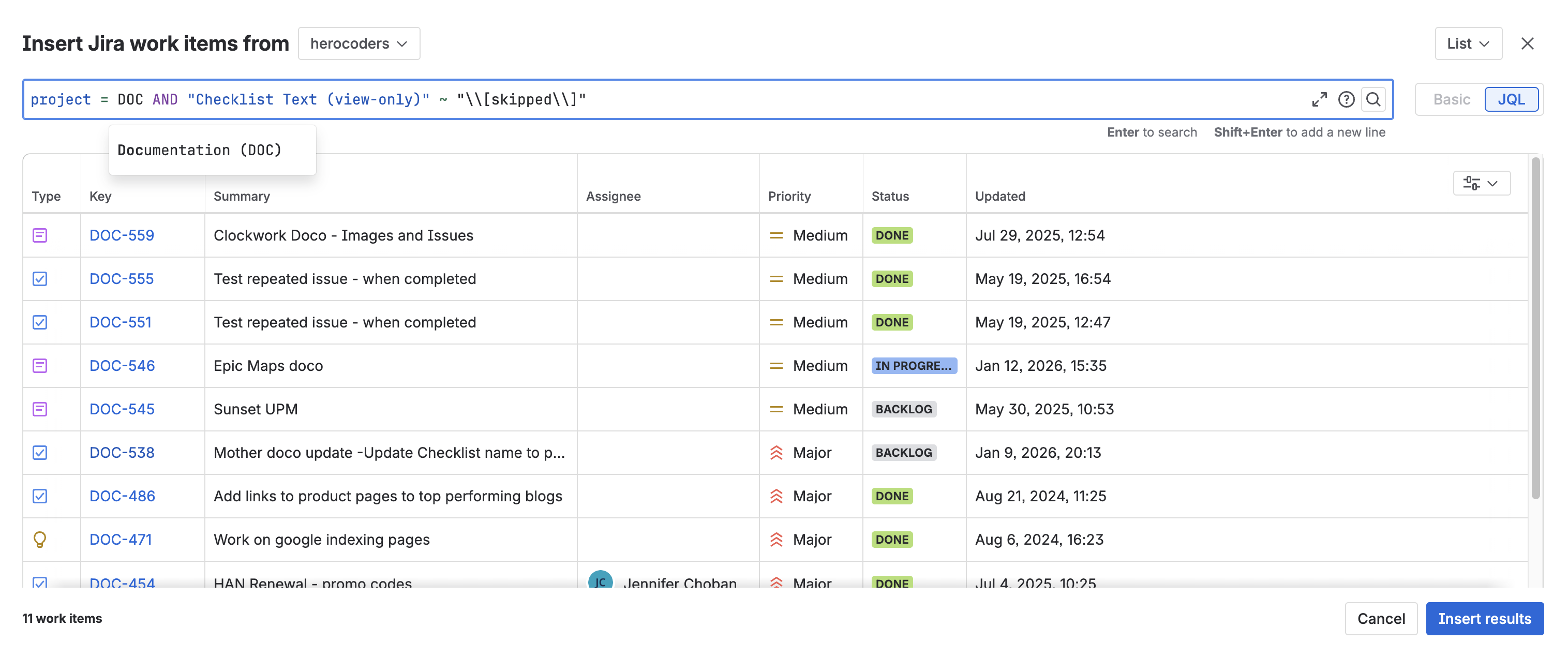This screenshot has height=657, width=1568.
Task: Select the lightbulb idea icon for DOC-471
Action: click(39, 540)
